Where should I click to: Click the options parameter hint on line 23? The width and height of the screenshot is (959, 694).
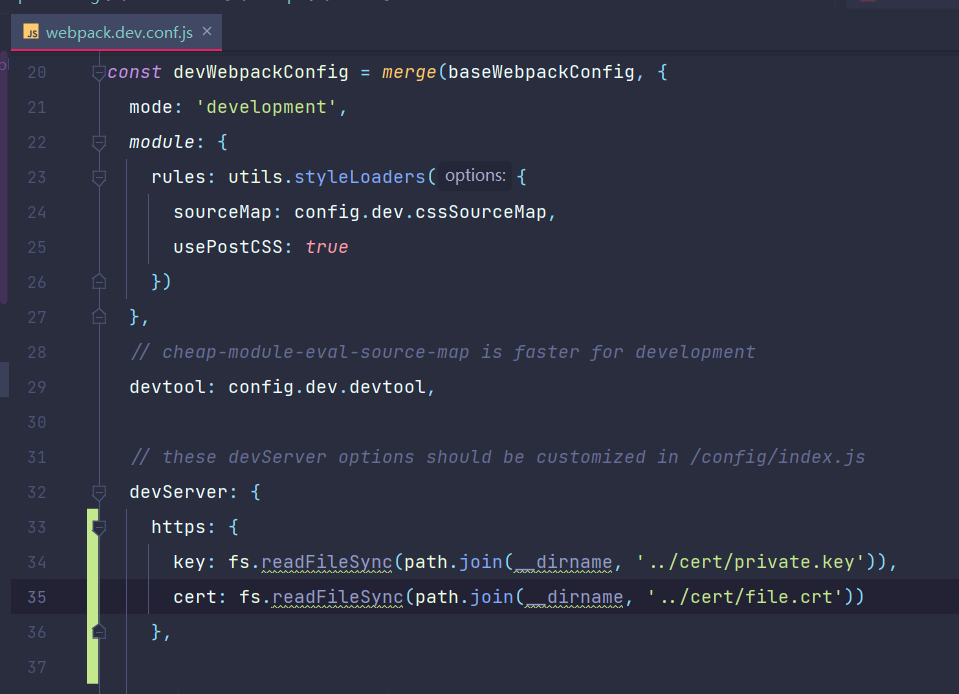click(474, 175)
